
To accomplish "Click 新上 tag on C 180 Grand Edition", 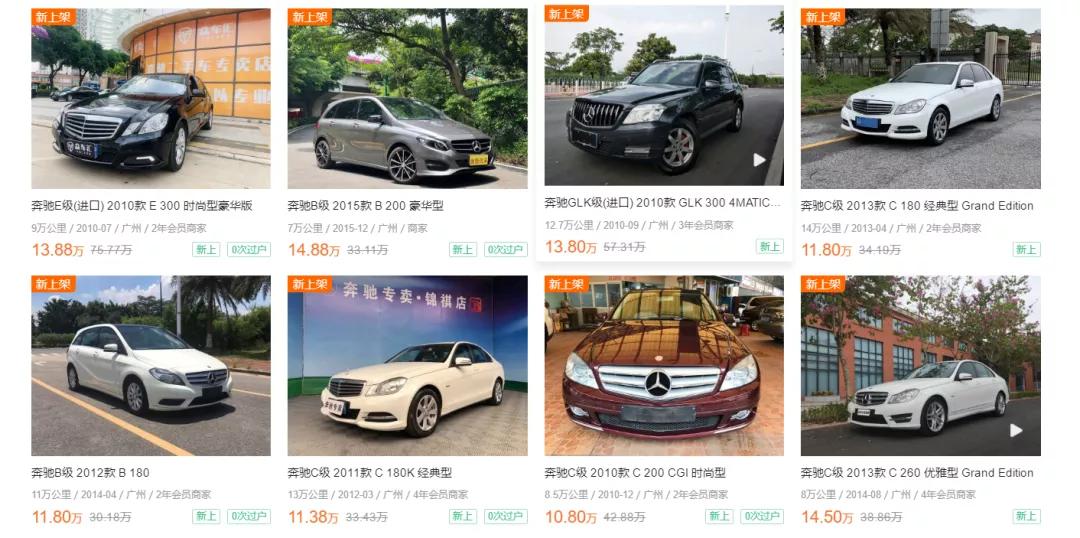I will click(x=1026, y=249).
